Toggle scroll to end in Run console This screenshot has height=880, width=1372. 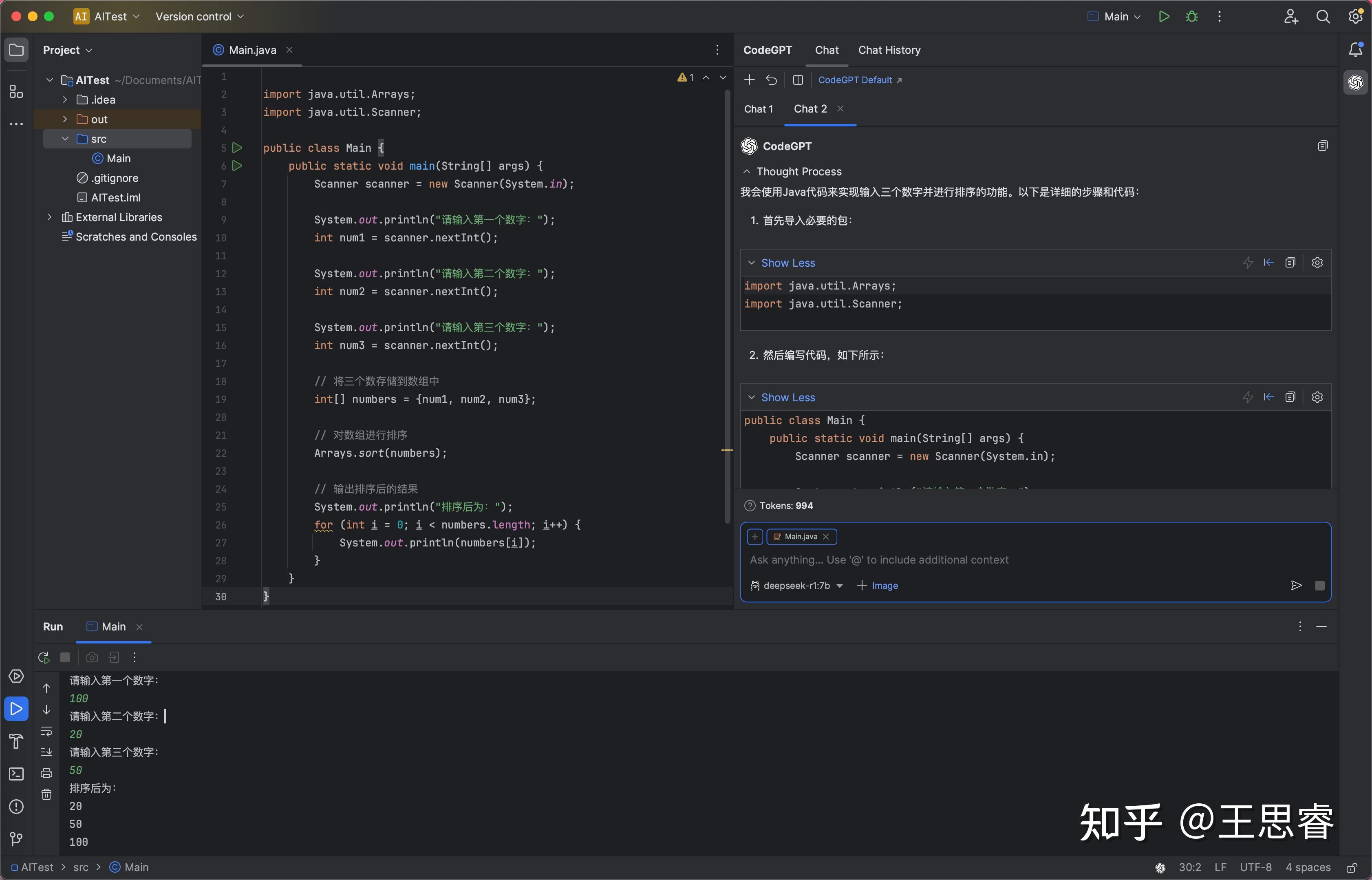pos(47,752)
